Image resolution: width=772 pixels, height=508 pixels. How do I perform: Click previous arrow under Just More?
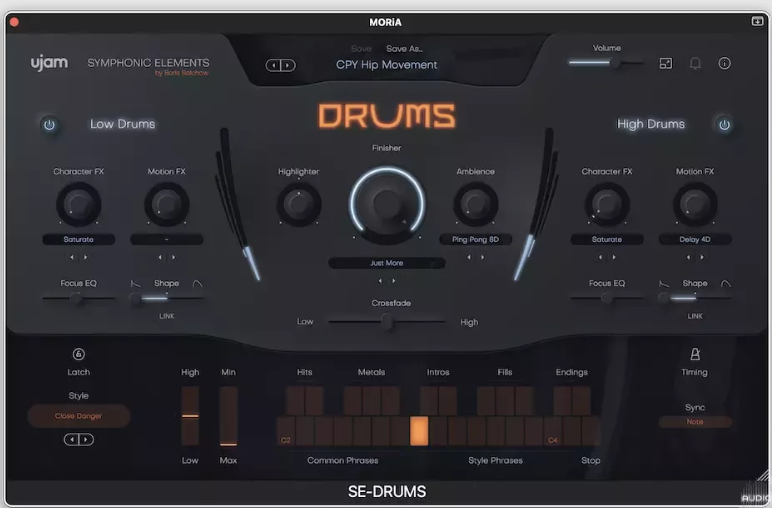click(380, 281)
